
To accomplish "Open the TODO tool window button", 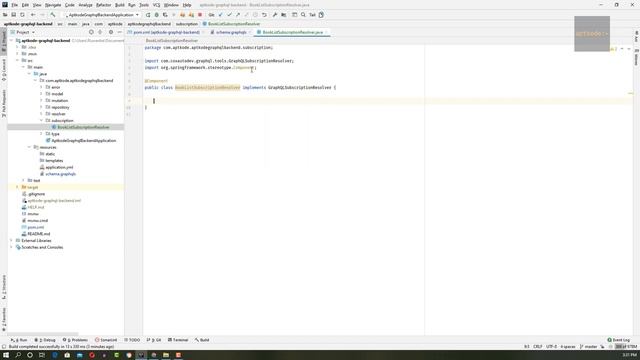I will pyautogui.click(x=132, y=340).
